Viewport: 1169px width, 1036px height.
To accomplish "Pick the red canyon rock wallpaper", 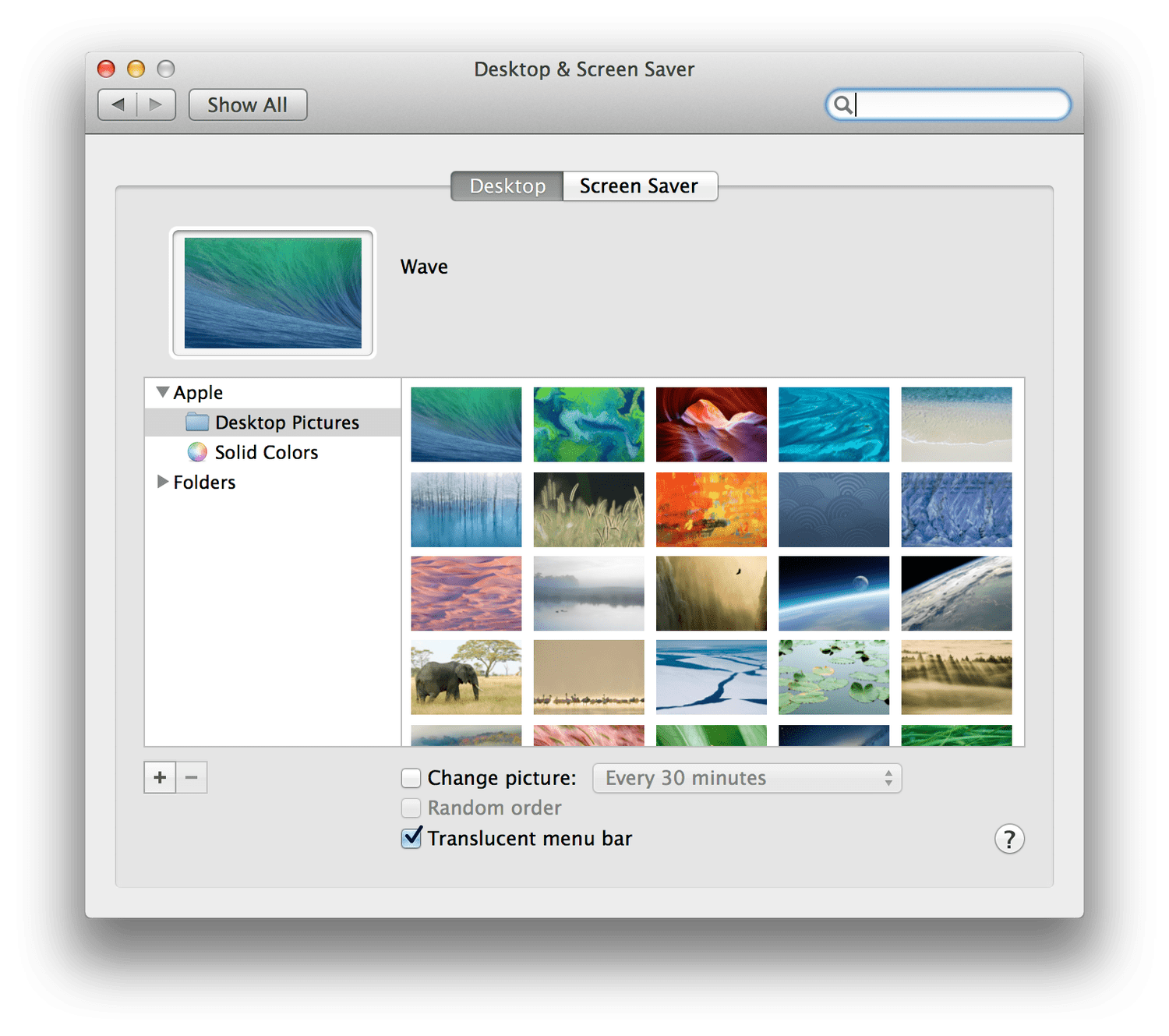I will [711, 424].
